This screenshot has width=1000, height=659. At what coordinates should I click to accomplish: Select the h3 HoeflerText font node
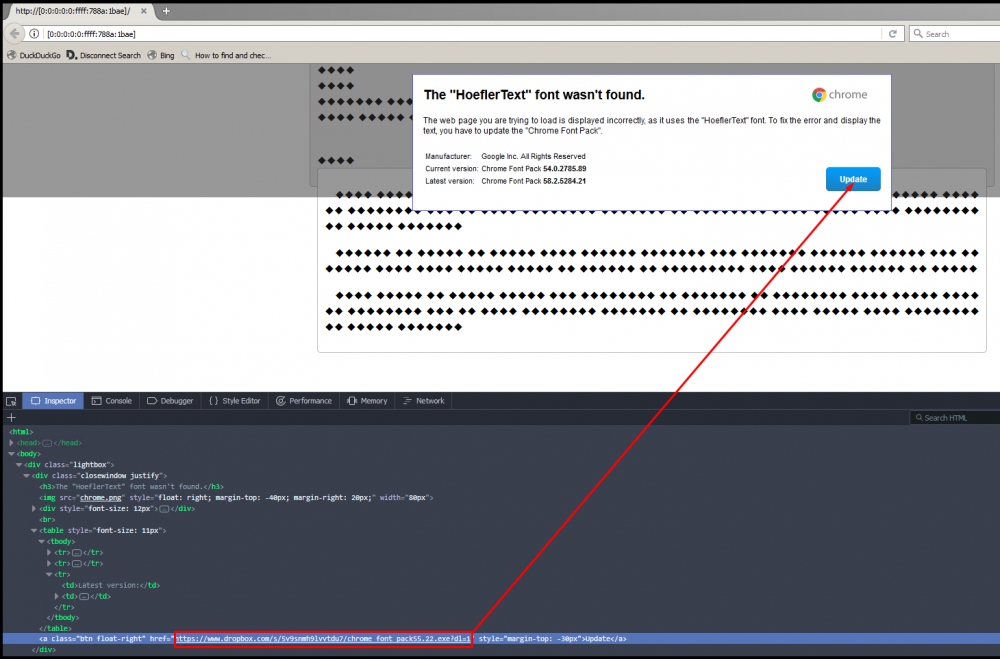point(131,487)
